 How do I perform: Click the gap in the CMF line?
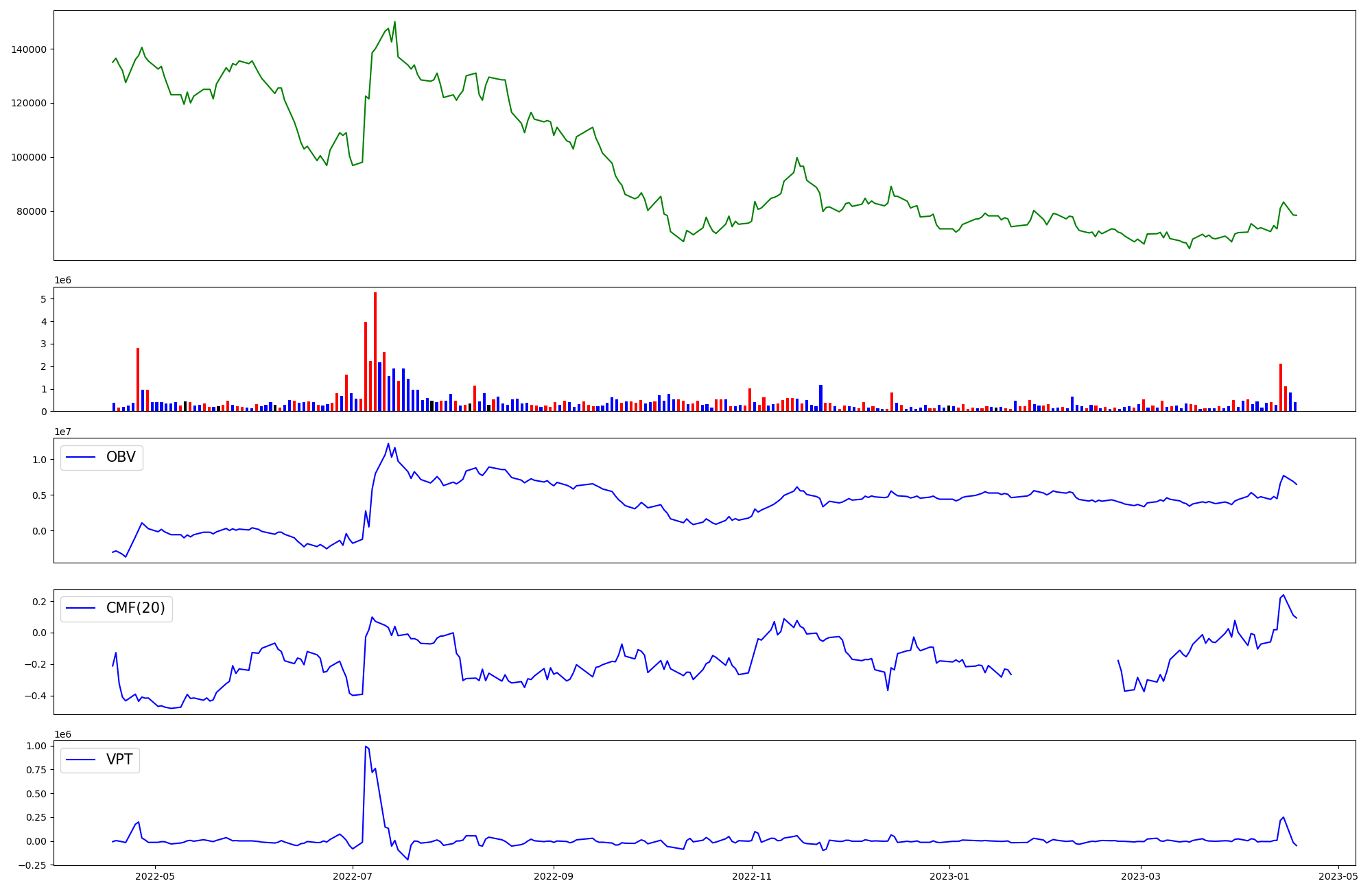1063,666
